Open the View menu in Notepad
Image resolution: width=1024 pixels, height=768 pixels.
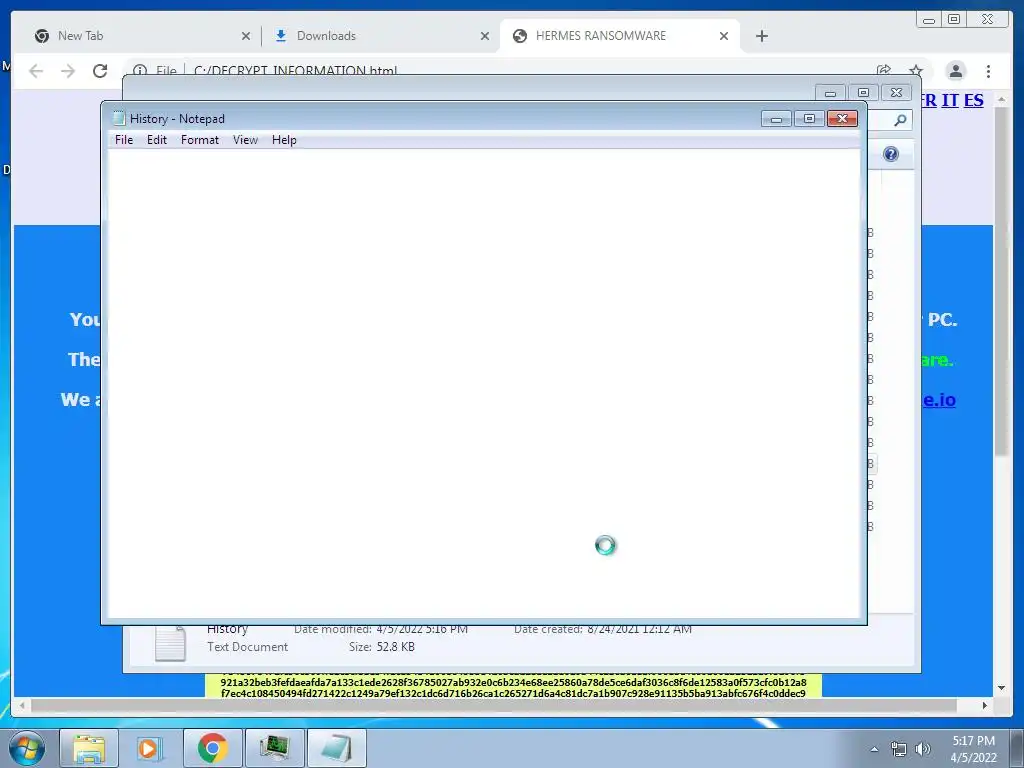click(246, 140)
